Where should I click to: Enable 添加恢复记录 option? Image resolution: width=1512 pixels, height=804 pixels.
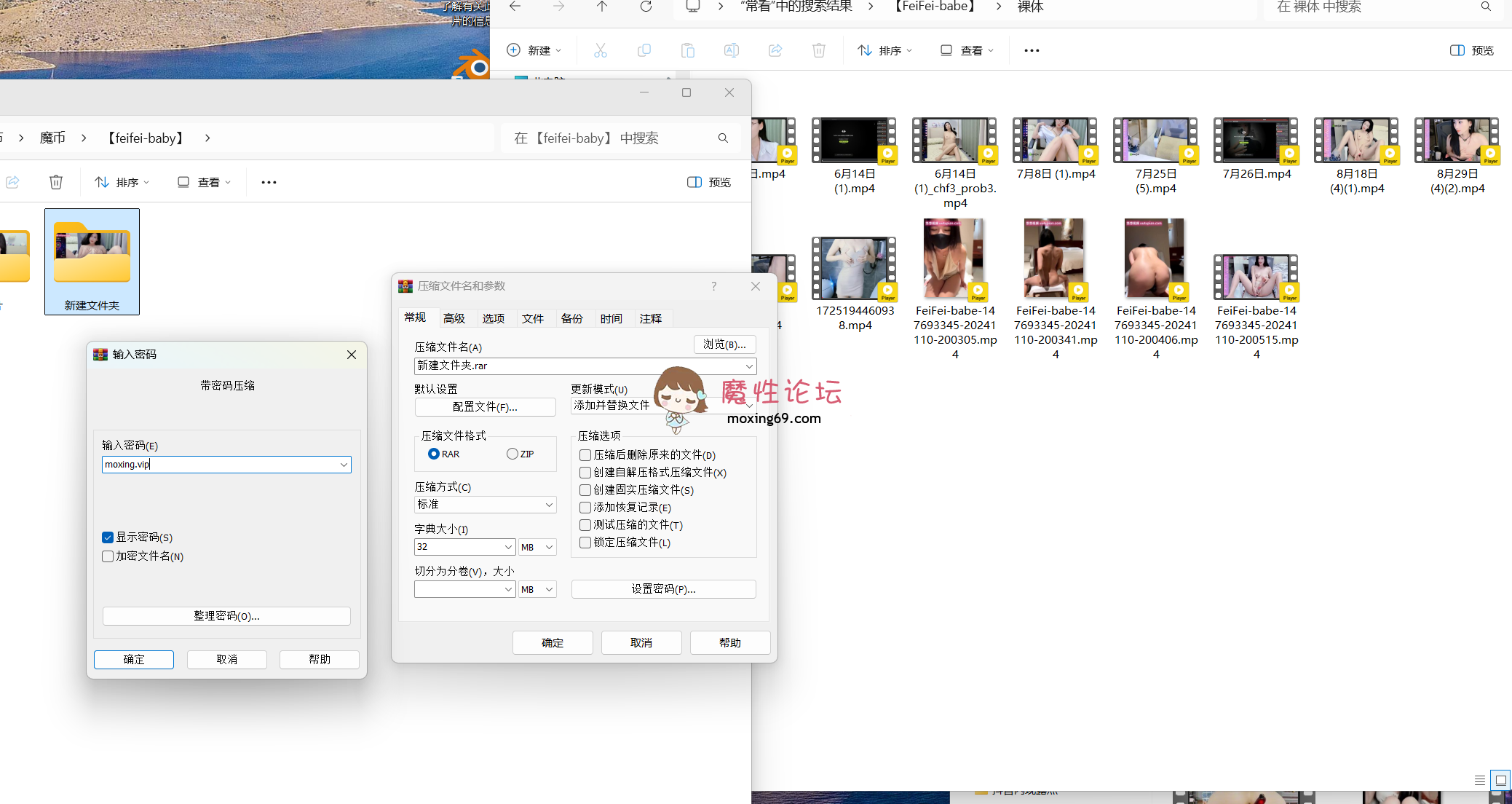point(585,507)
